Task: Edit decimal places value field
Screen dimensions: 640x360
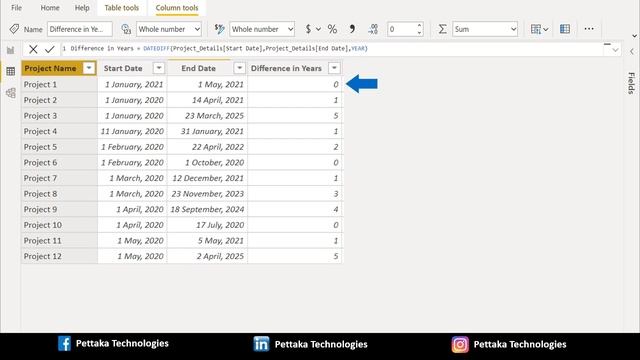Action: pos(402,29)
